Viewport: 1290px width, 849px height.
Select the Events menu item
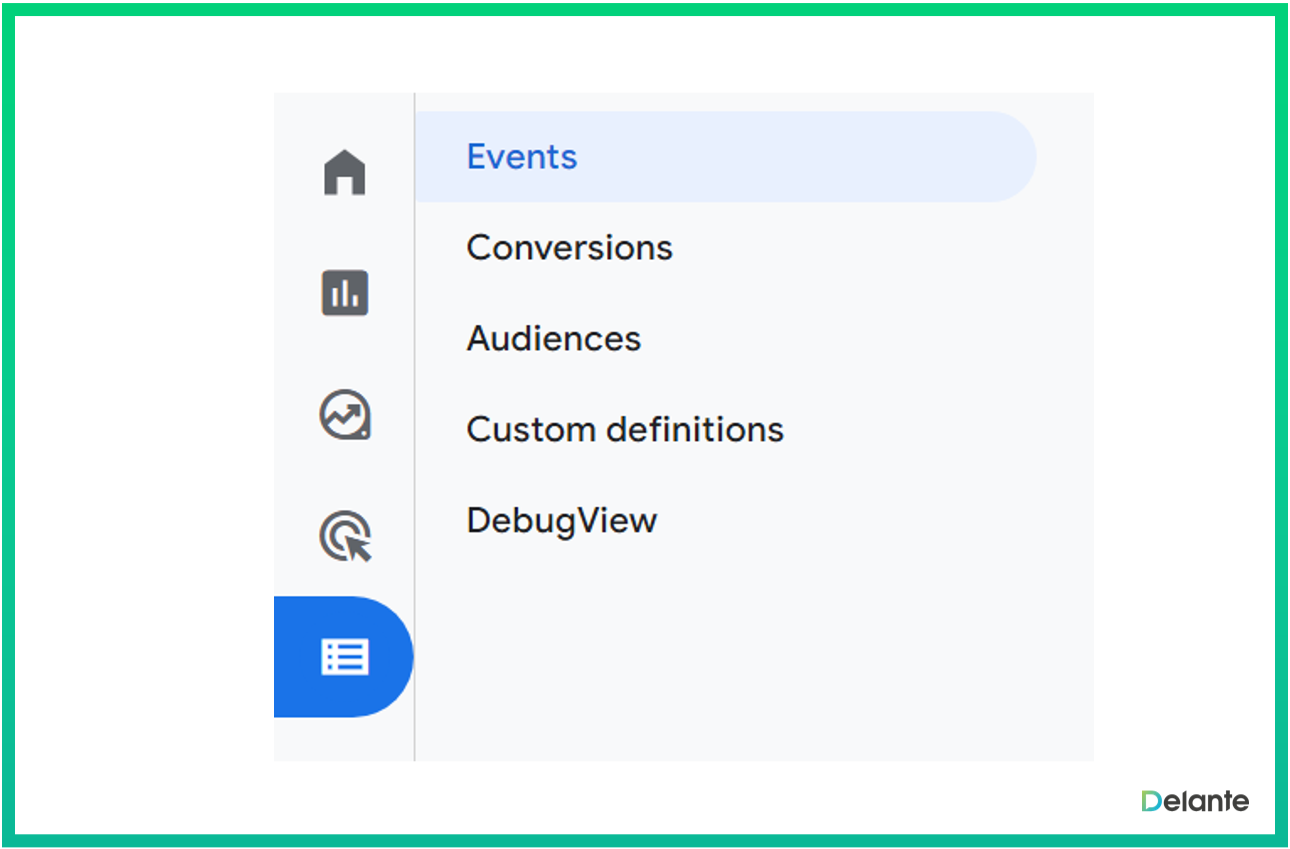522,157
